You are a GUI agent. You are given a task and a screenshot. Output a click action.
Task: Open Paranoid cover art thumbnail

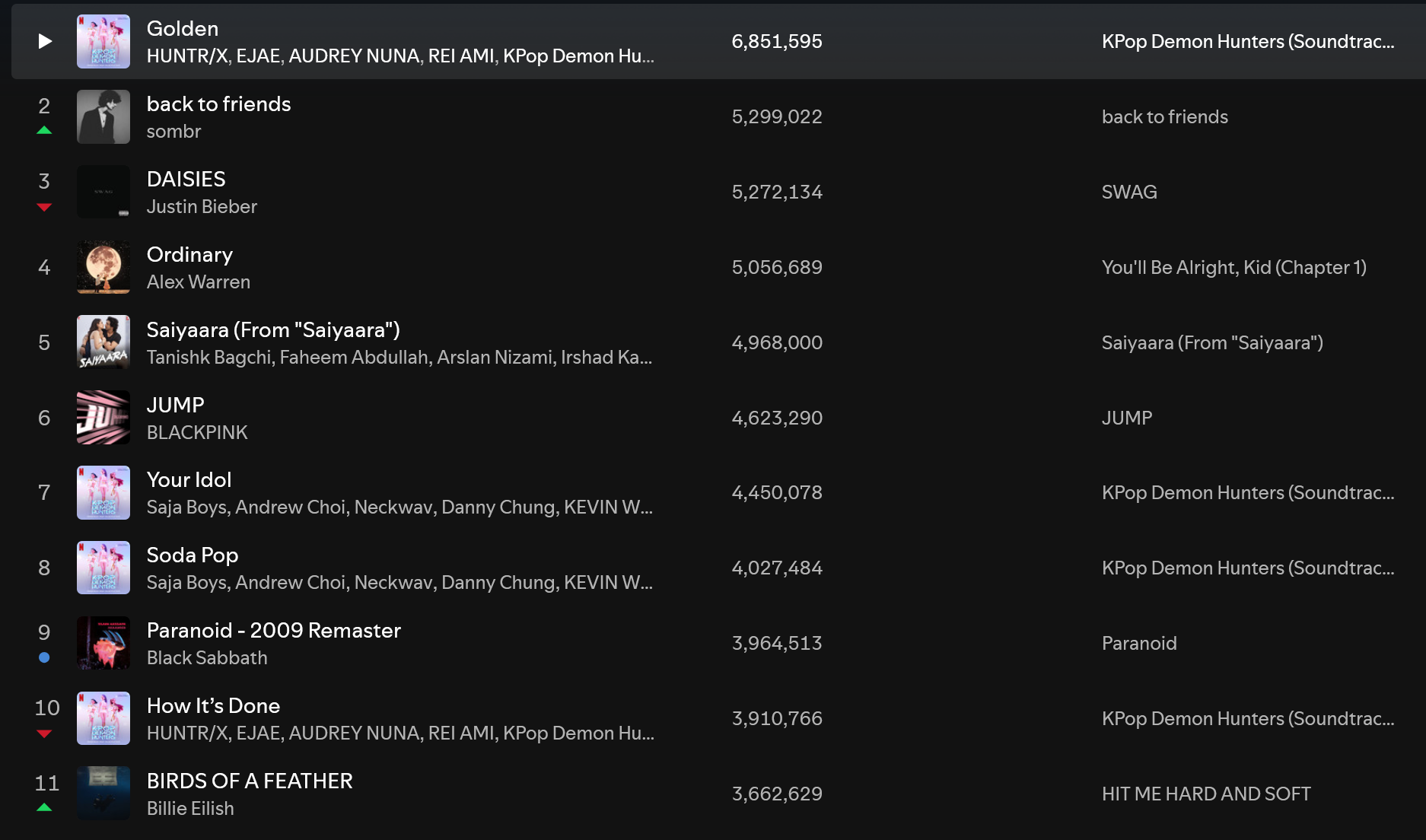point(103,643)
